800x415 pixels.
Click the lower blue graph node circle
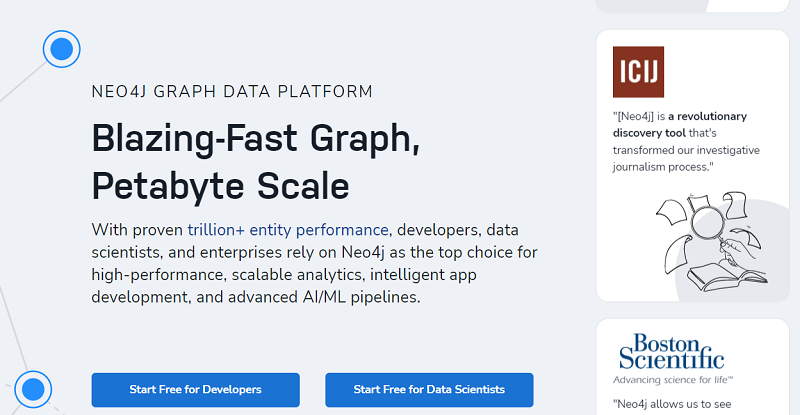point(33,389)
